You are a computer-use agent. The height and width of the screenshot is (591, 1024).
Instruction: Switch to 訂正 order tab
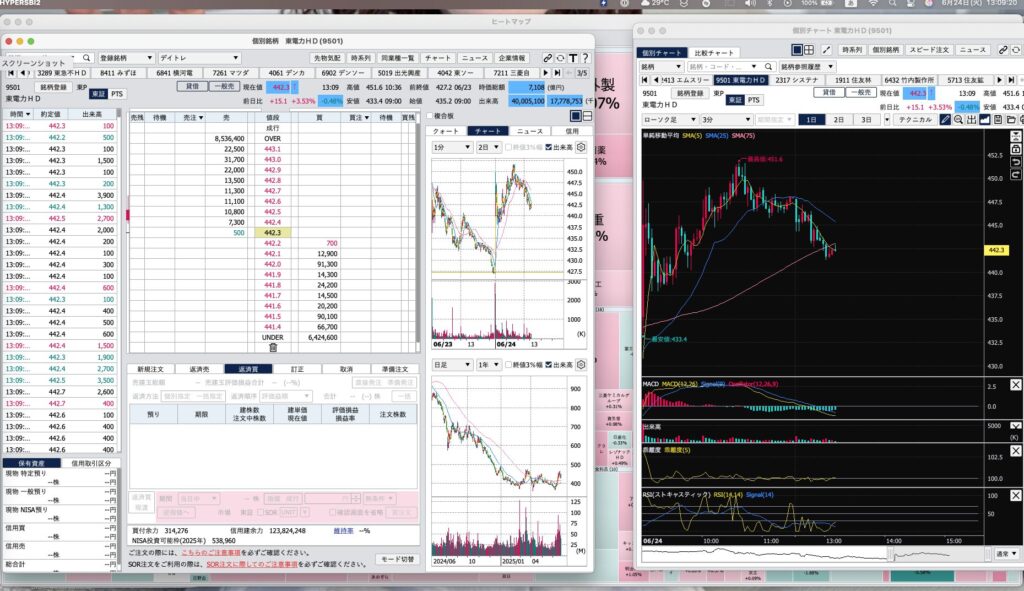click(x=297, y=369)
